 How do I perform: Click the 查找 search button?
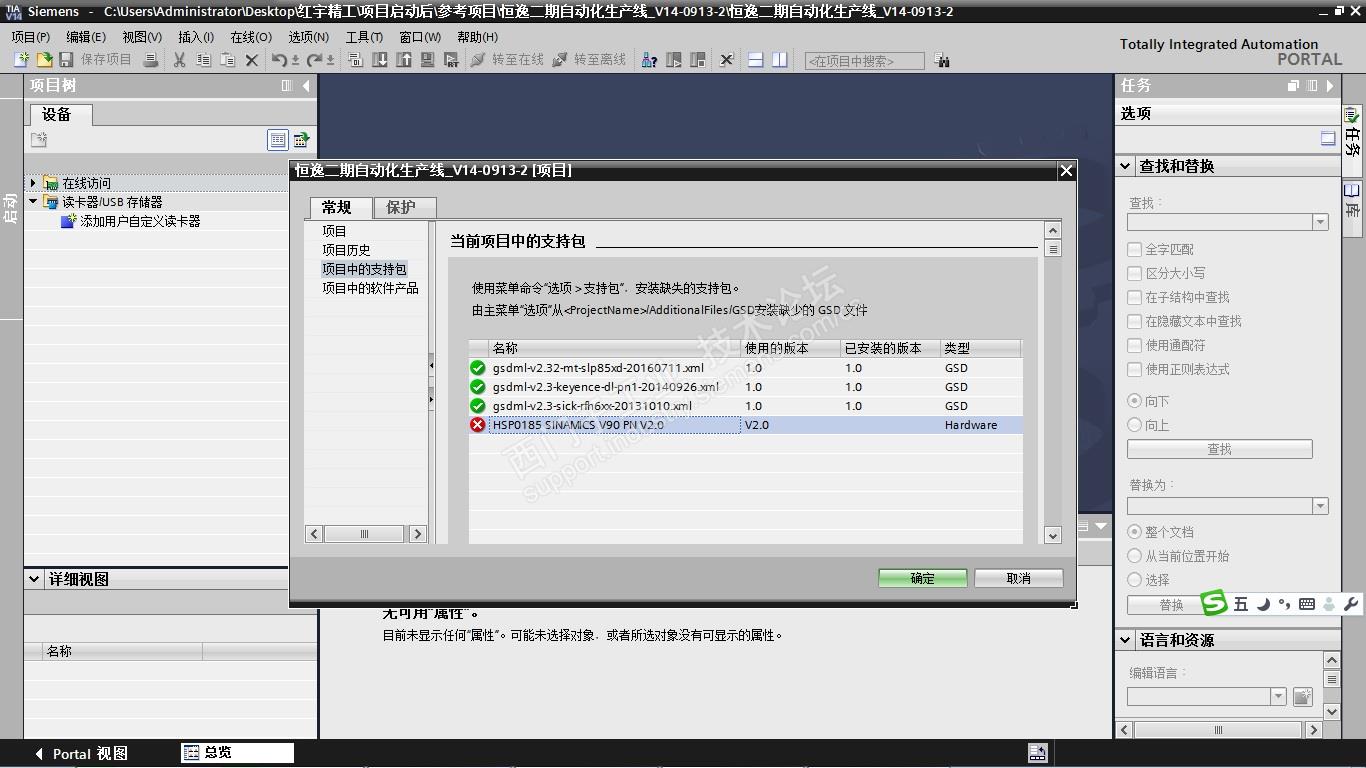[x=1220, y=449]
